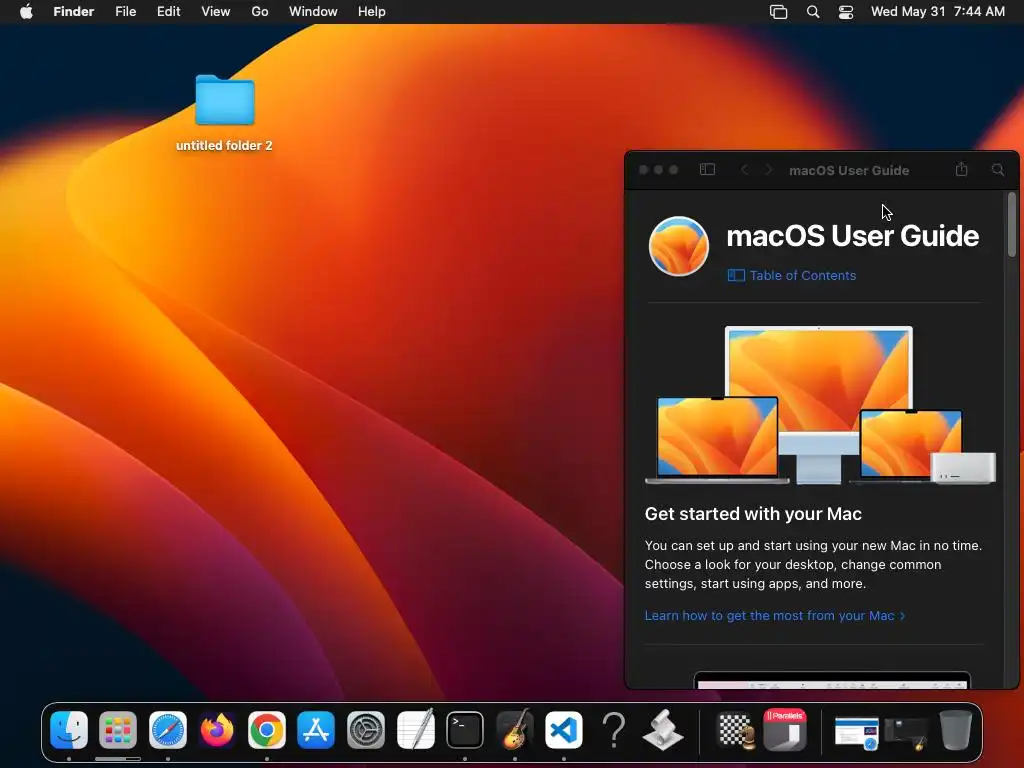The height and width of the screenshot is (768, 1024).
Task: Close the macOS User Guide window
Action: (643, 170)
